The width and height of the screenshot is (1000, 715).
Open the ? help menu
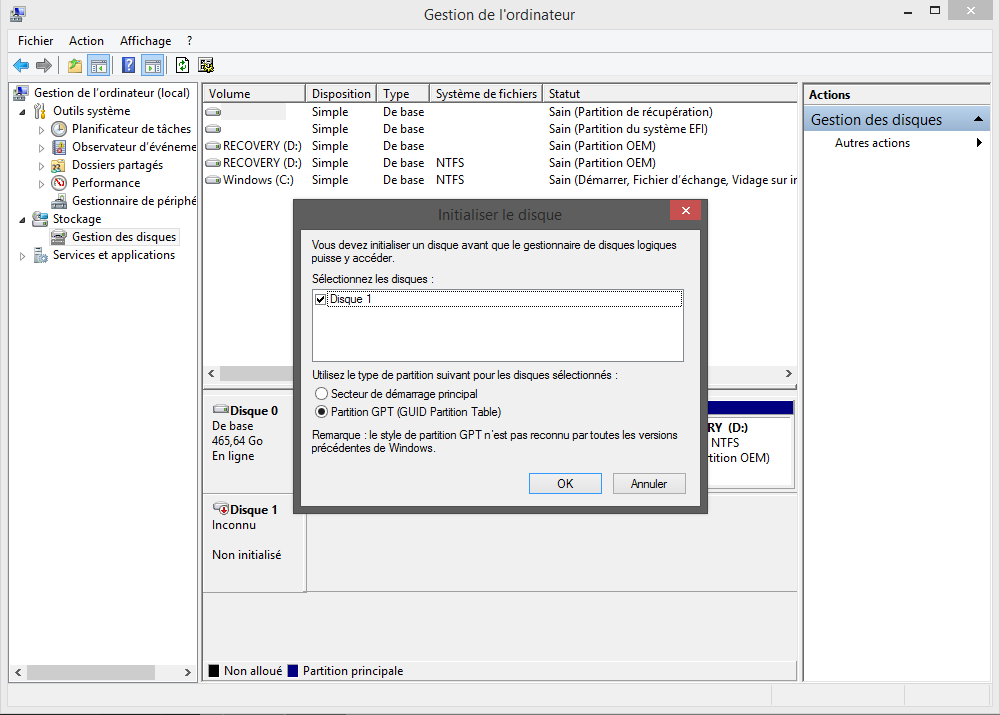[189, 41]
